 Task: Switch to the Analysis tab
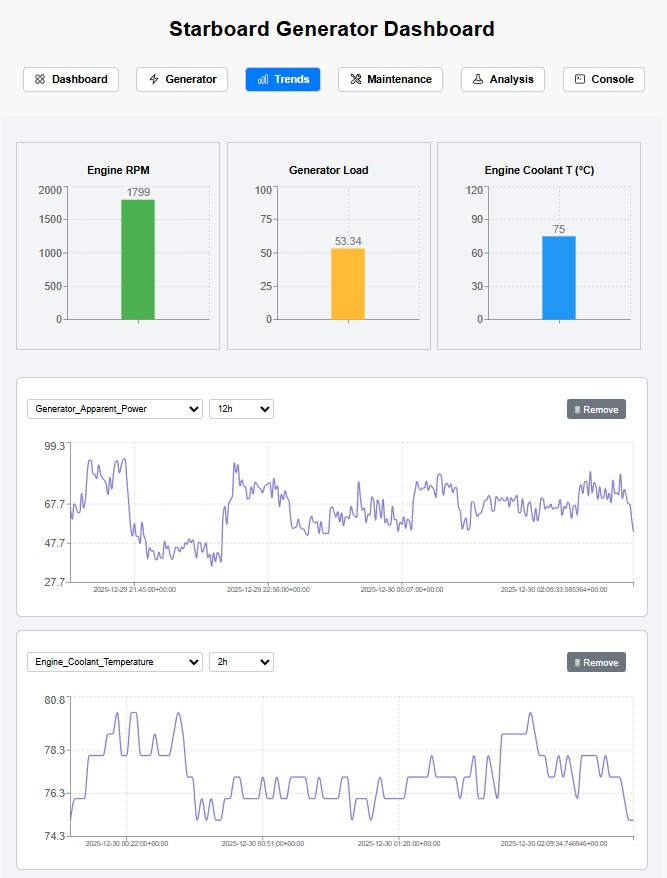coord(502,79)
